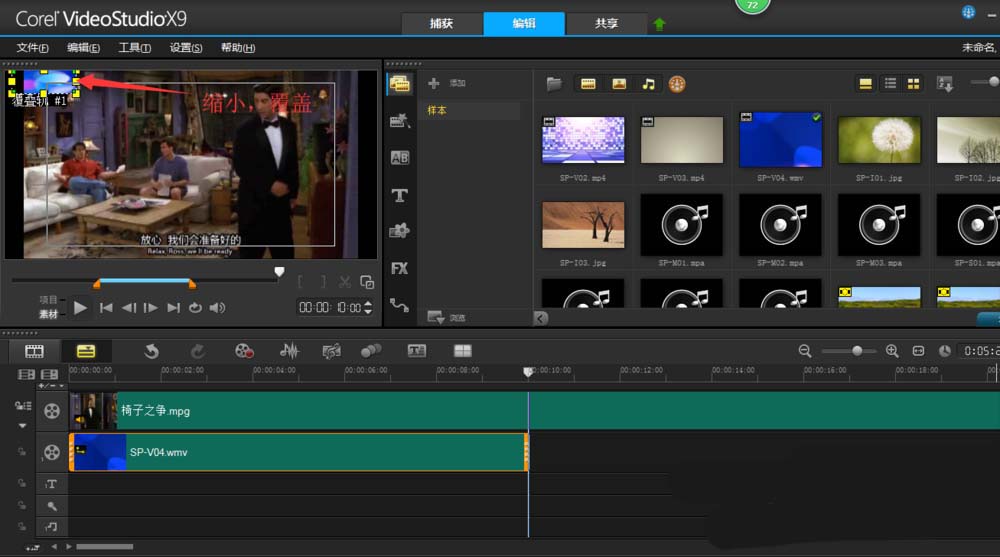Click the Record/Capture option icon in timeline toolbar

pyautogui.click(x=244, y=351)
